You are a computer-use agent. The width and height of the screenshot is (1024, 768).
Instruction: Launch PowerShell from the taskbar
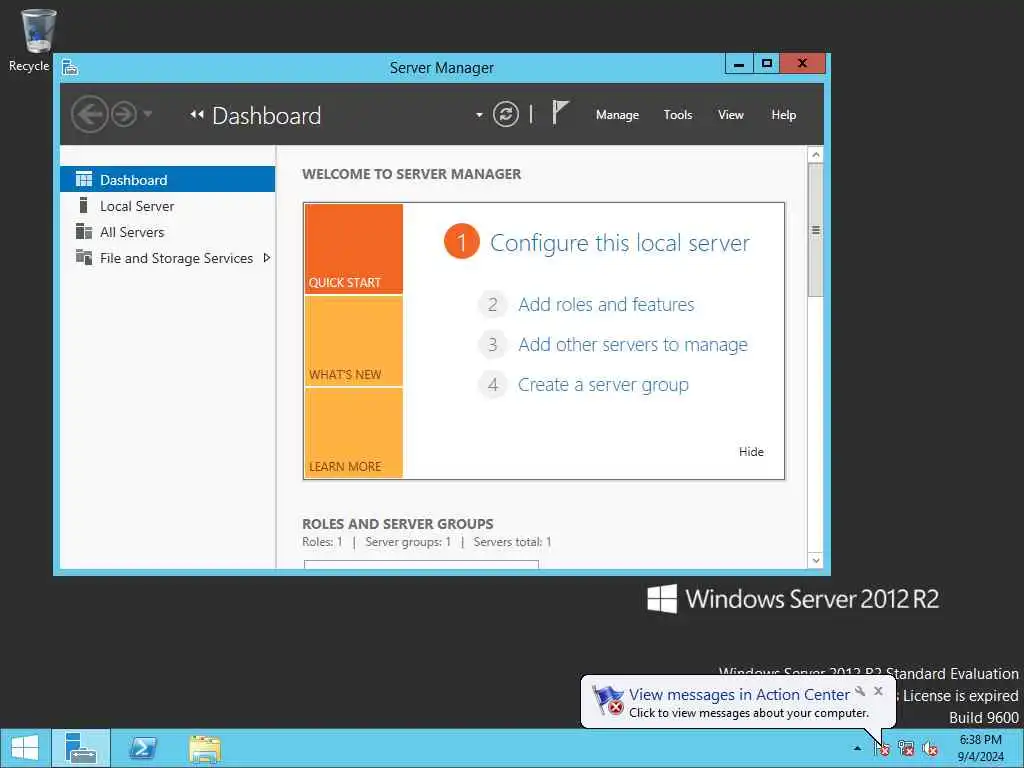coord(143,748)
